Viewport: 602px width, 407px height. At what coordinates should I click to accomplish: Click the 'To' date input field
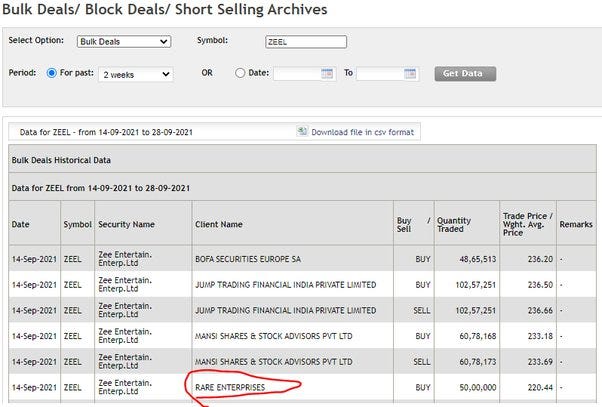[x=380, y=73]
